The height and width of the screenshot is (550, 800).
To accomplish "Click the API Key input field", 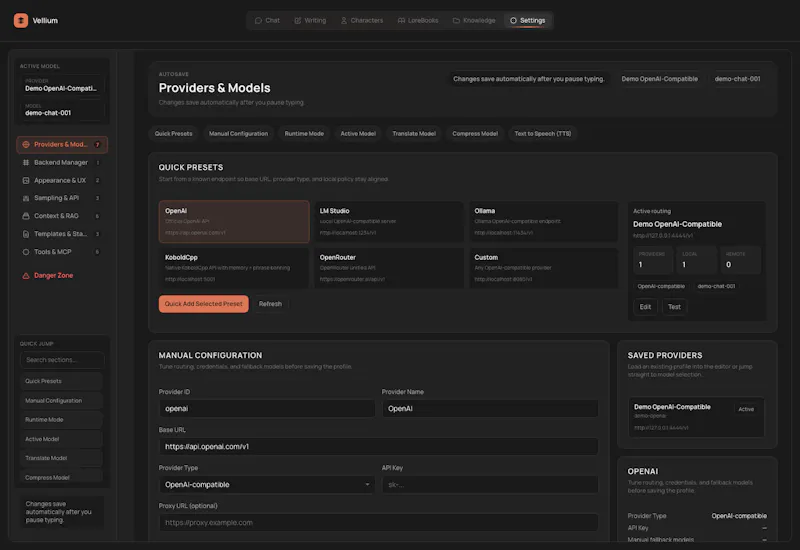I will click(x=490, y=485).
